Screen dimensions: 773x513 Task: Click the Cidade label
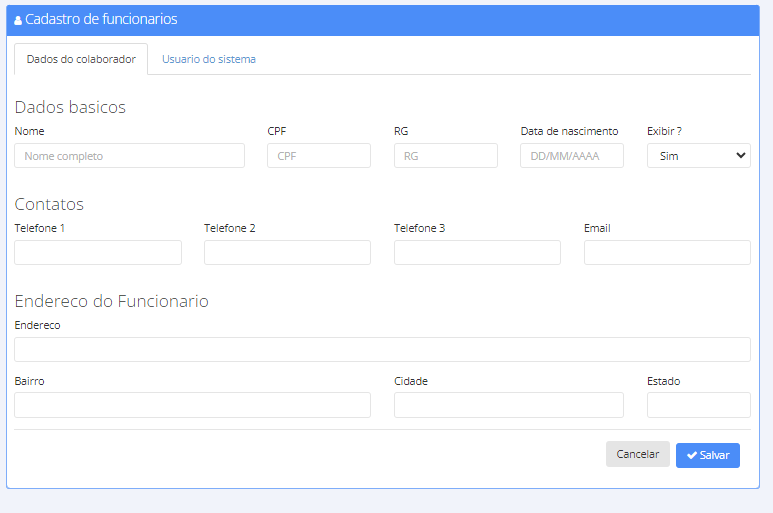point(411,381)
